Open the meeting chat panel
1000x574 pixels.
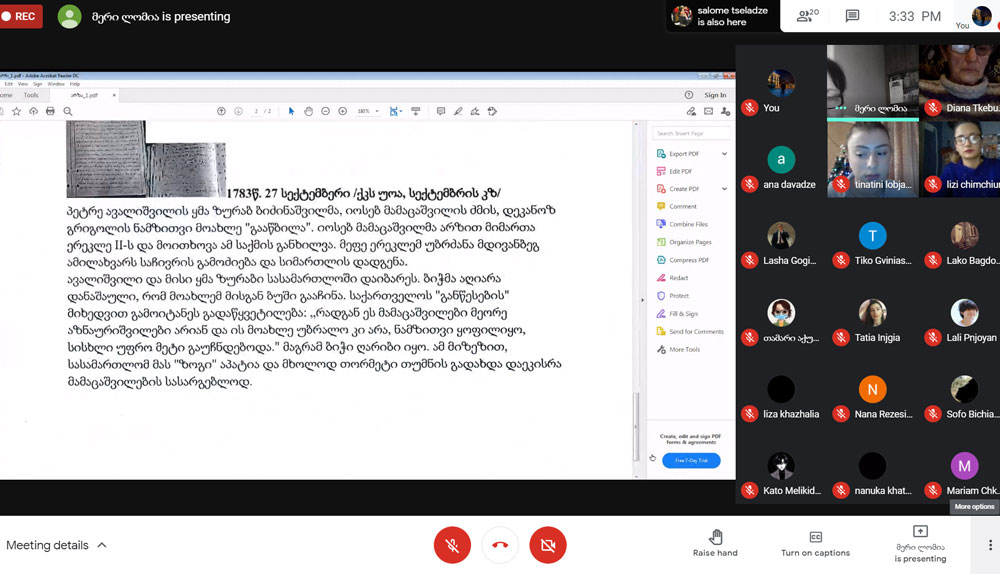click(852, 16)
